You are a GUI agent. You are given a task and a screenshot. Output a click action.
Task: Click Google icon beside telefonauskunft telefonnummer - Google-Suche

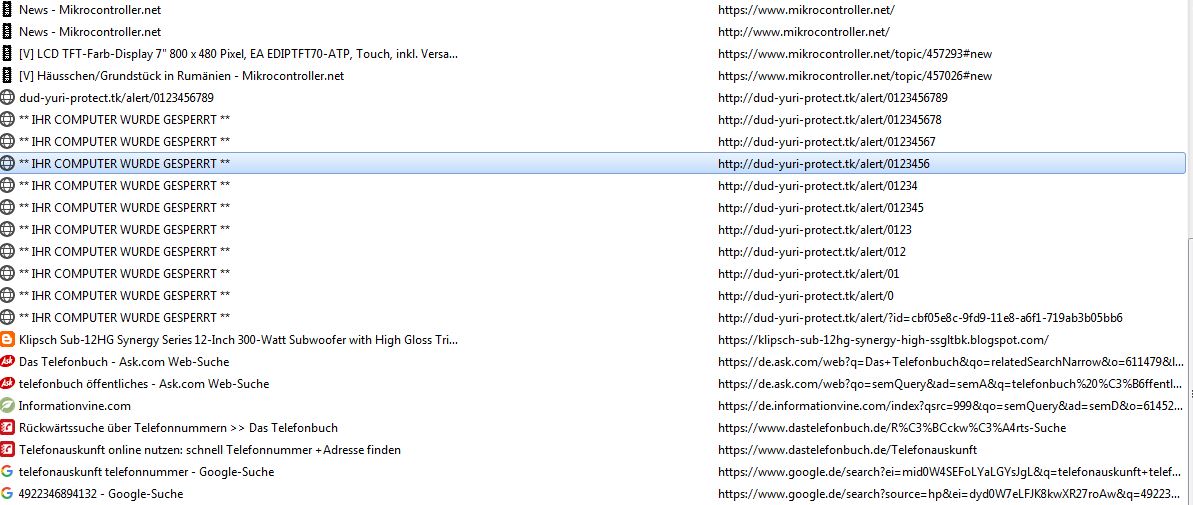point(8,472)
